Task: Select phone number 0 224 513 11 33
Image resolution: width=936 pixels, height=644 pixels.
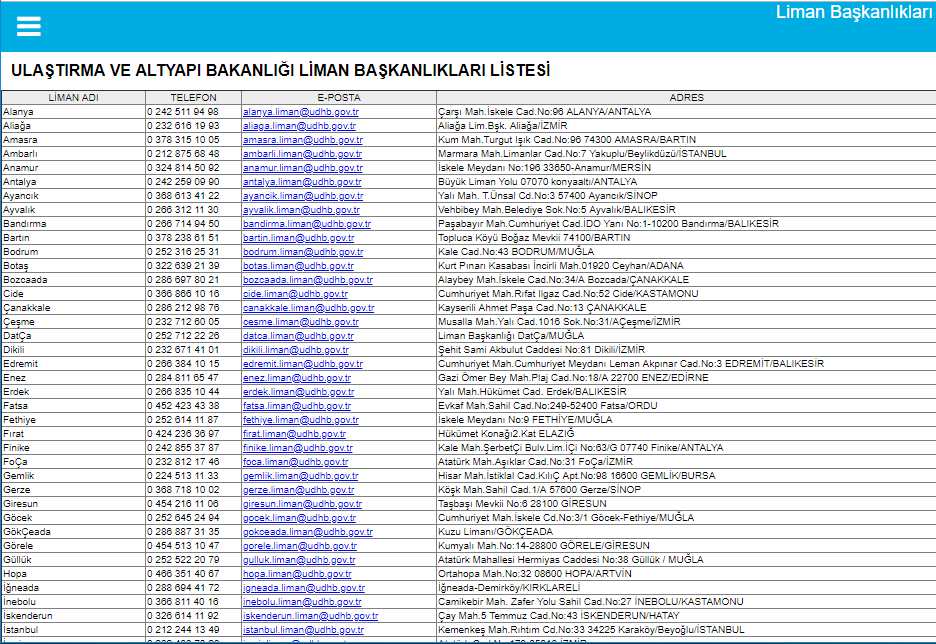Action: pos(183,476)
